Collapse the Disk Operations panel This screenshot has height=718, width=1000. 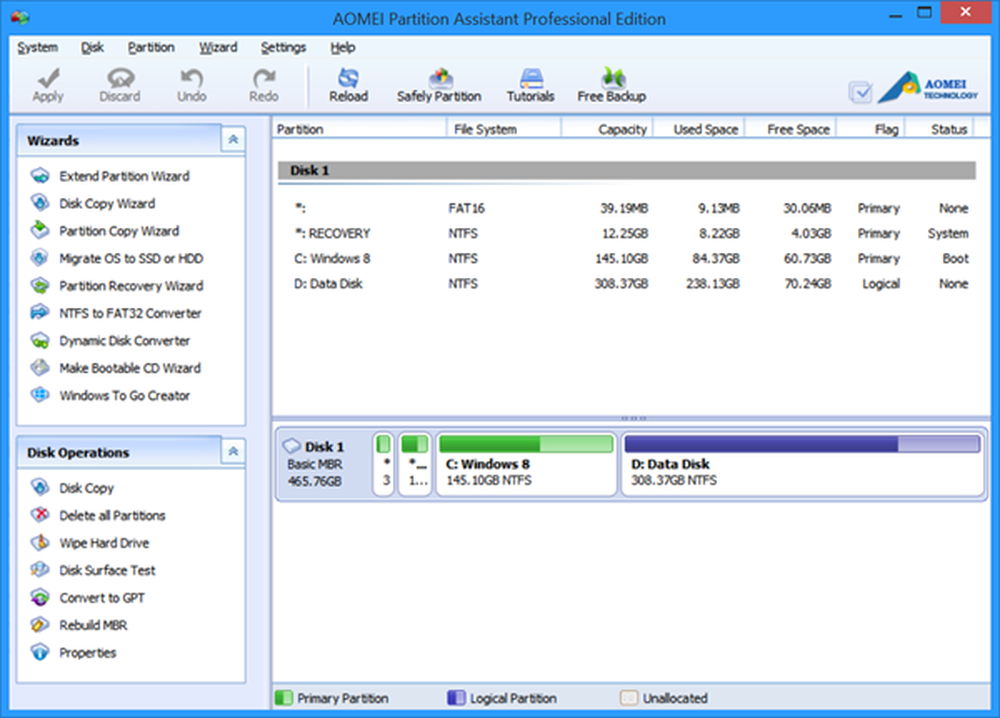tap(233, 453)
